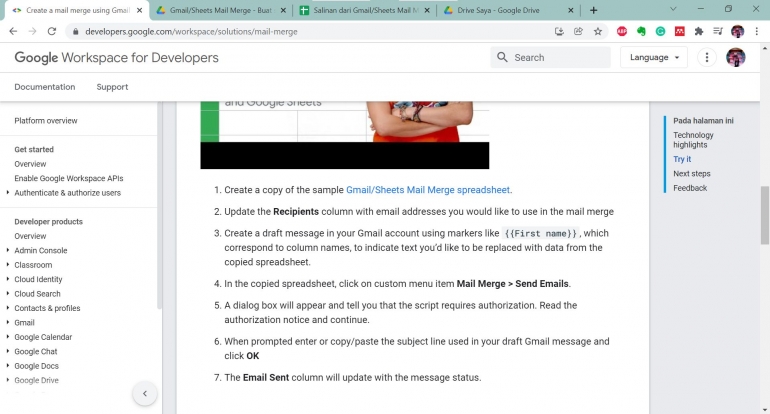Switch to the Drive Saya - Google Drive tab

(507, 10)
